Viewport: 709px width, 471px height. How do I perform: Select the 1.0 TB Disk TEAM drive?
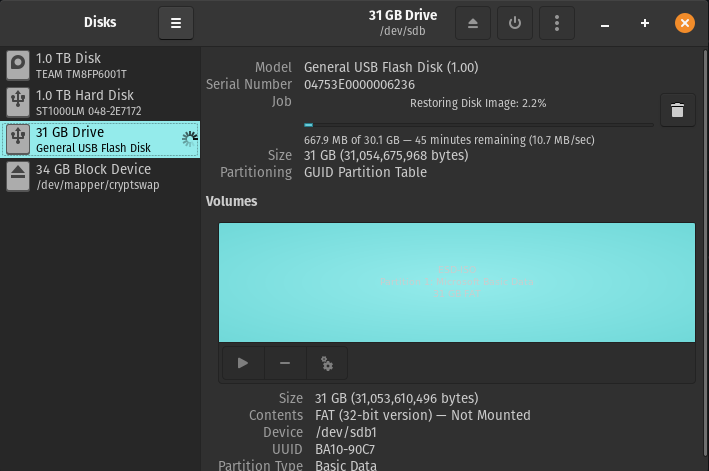point(100,66)
